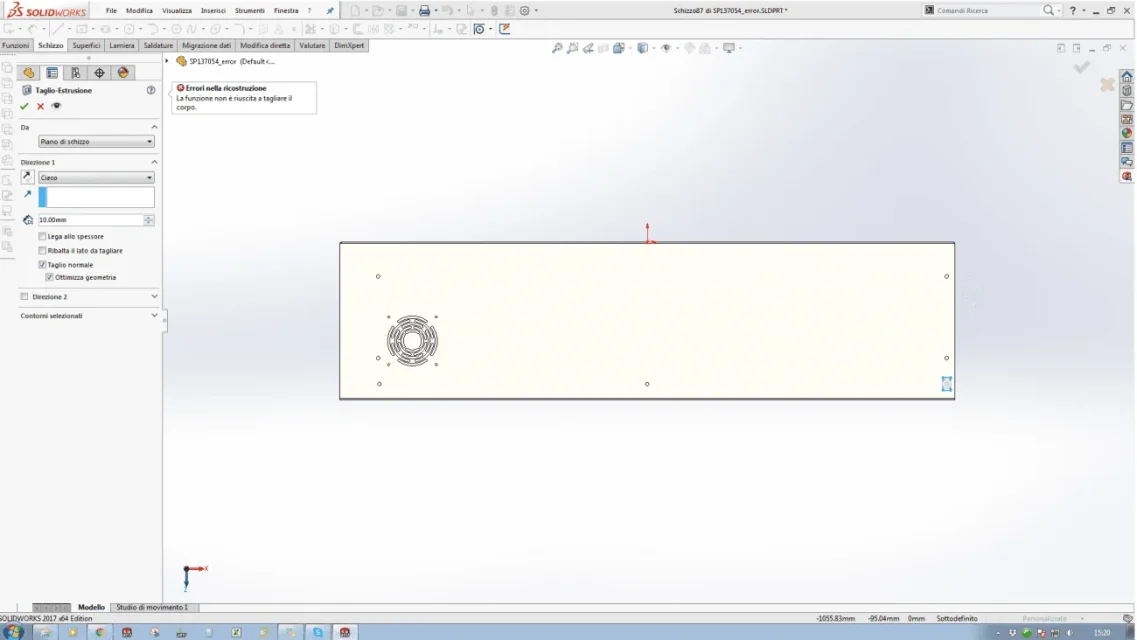Pin the menu bar with pushpin icon
Screen dimensions: 1137x640
330,11
